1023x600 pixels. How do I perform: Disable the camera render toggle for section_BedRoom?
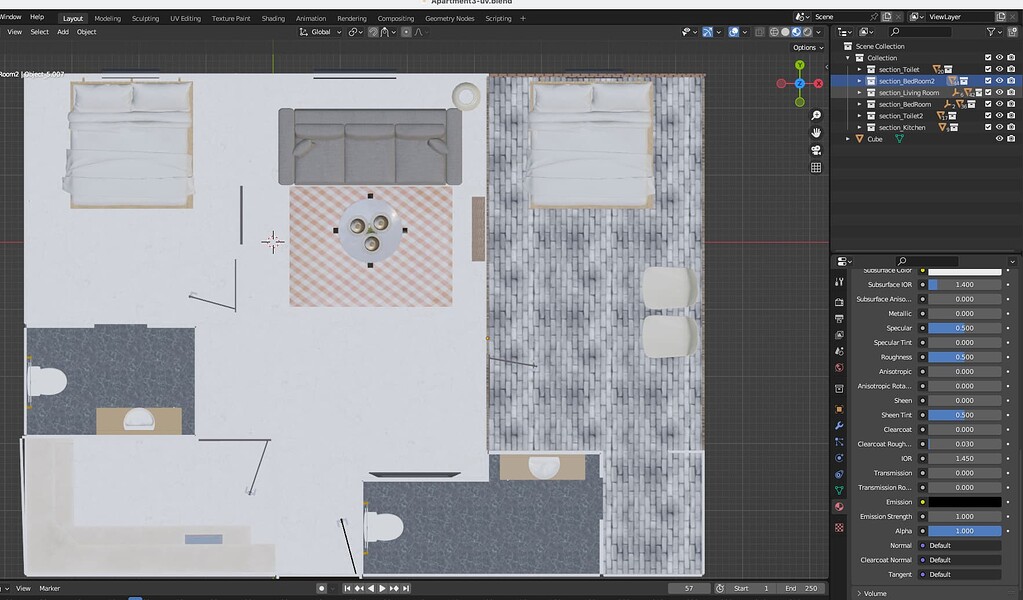tap(1012, 104)
